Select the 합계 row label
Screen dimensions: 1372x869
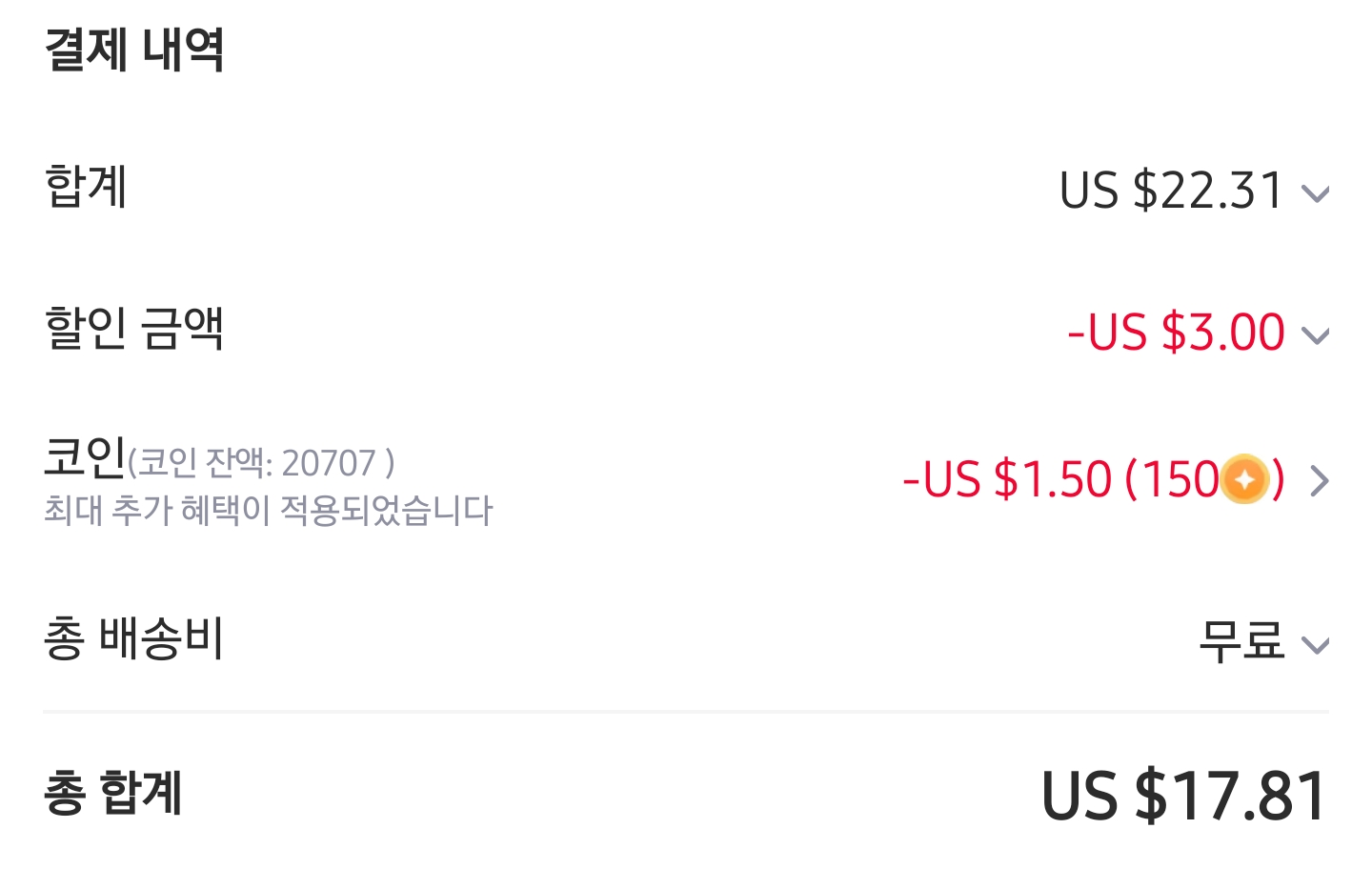86,187
